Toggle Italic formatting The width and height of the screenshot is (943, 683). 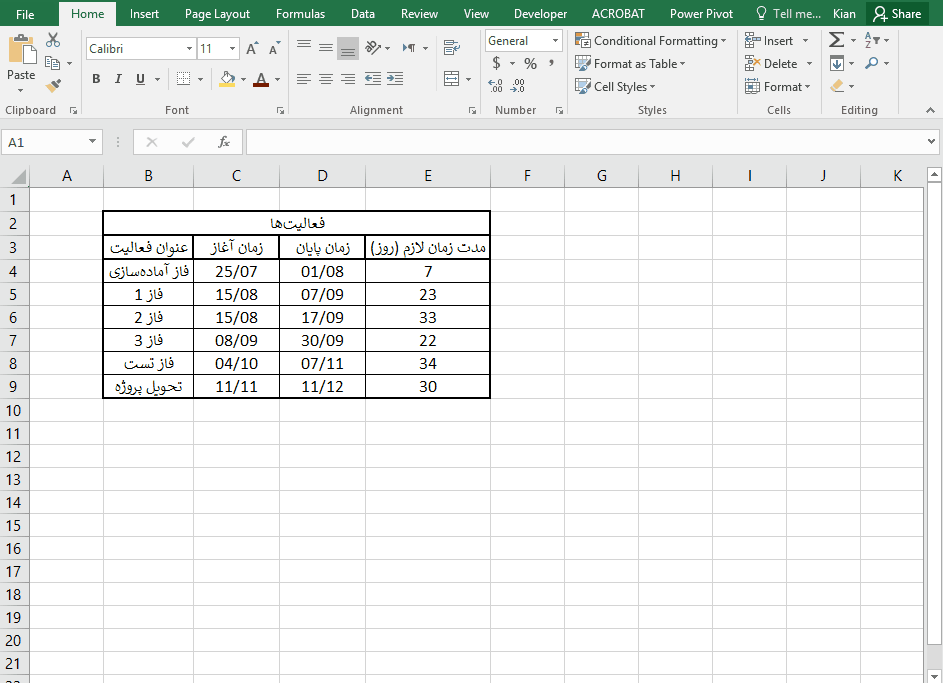(118, 79)
